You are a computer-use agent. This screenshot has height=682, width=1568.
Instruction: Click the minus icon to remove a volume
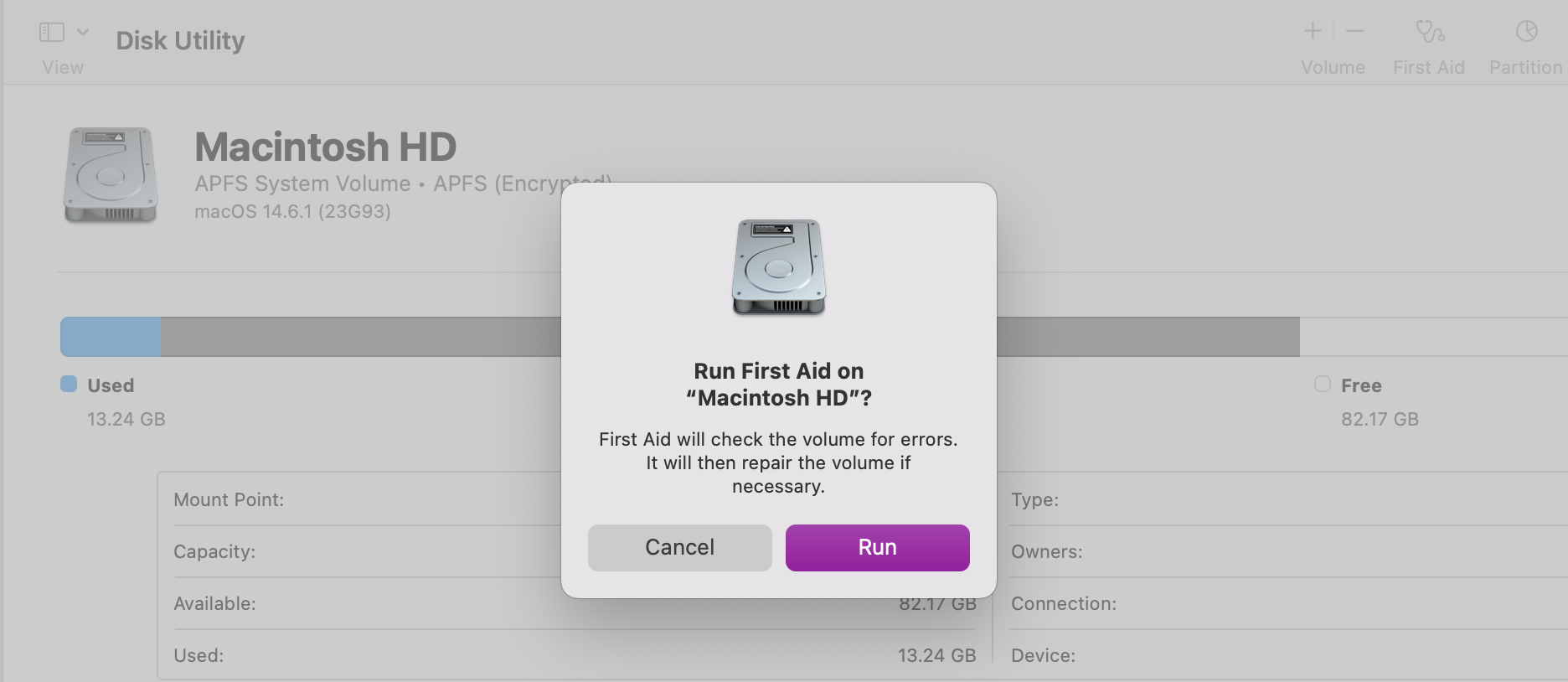pyautogui.click(x=1354, y=32)
